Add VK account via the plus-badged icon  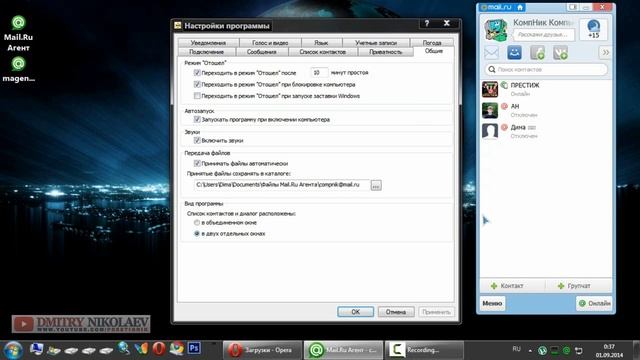[560, 53]
